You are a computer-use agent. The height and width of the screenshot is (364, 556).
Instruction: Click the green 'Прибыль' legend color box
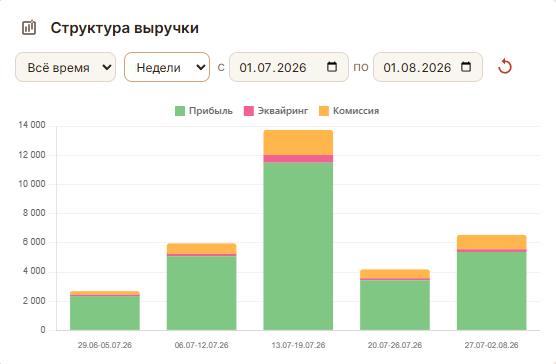pos(180,111)
